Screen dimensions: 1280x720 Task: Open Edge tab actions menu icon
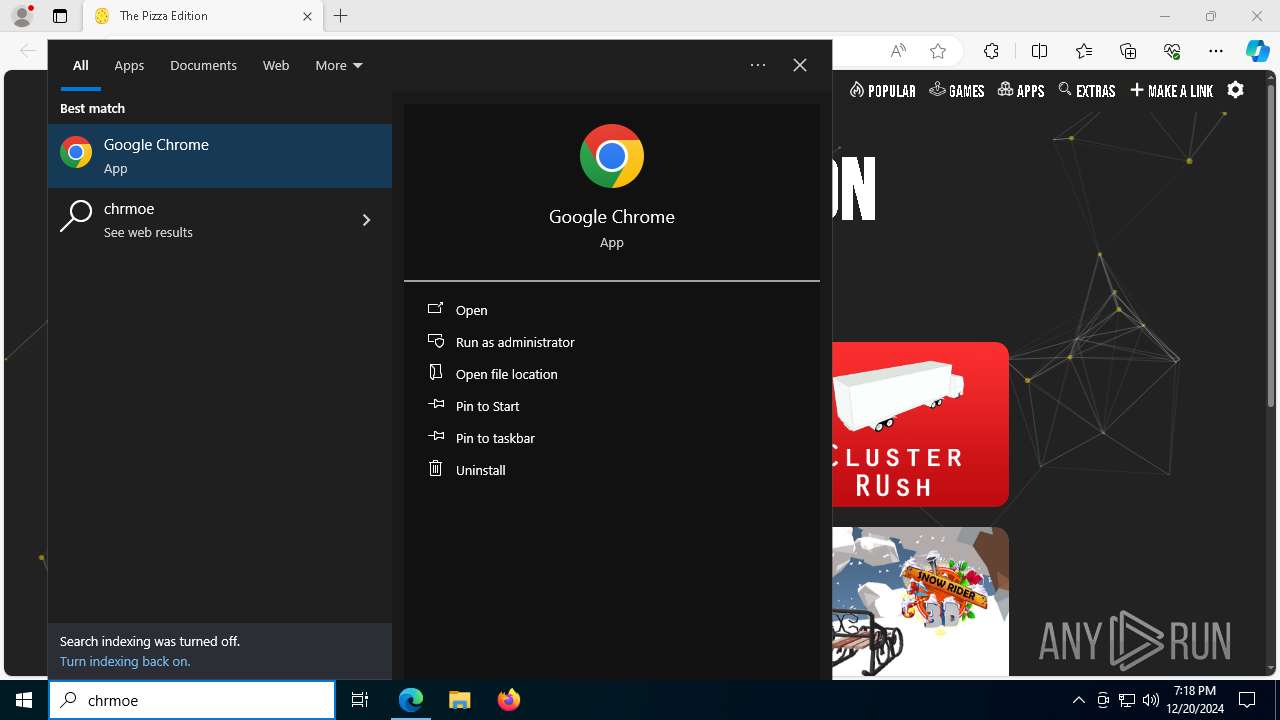click(60, 16)
